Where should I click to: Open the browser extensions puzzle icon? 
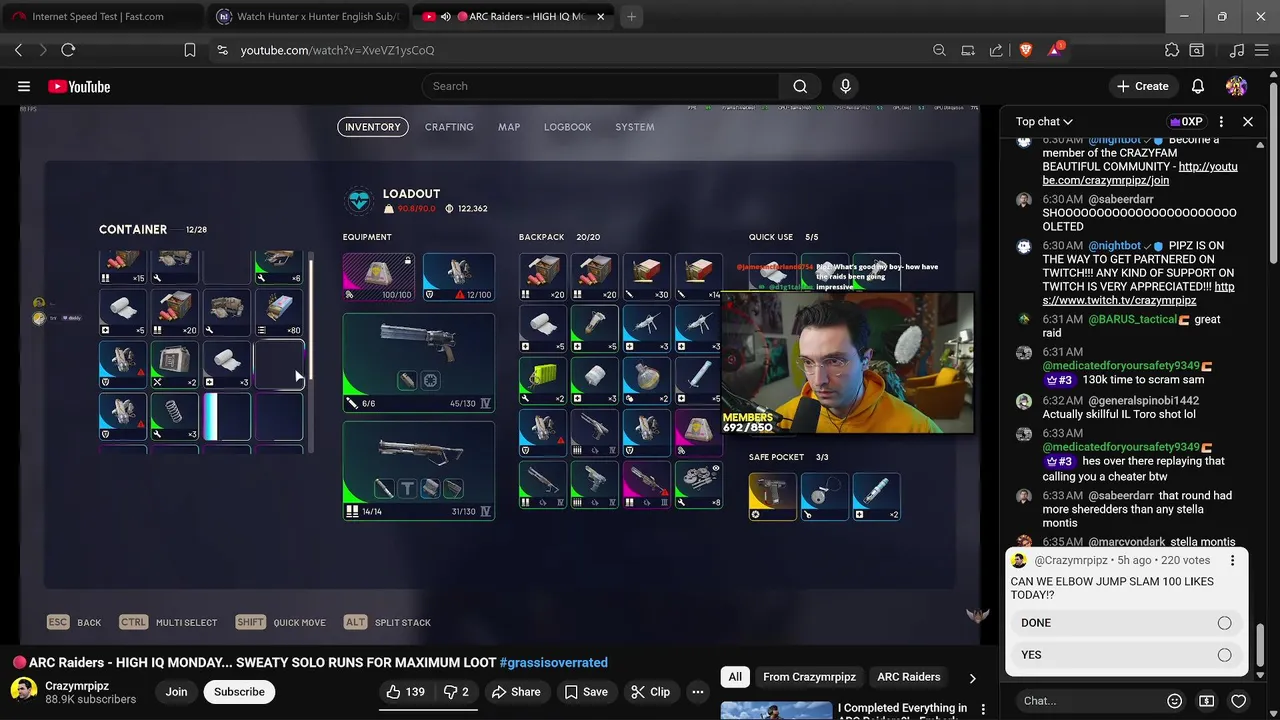[1172, 50]
